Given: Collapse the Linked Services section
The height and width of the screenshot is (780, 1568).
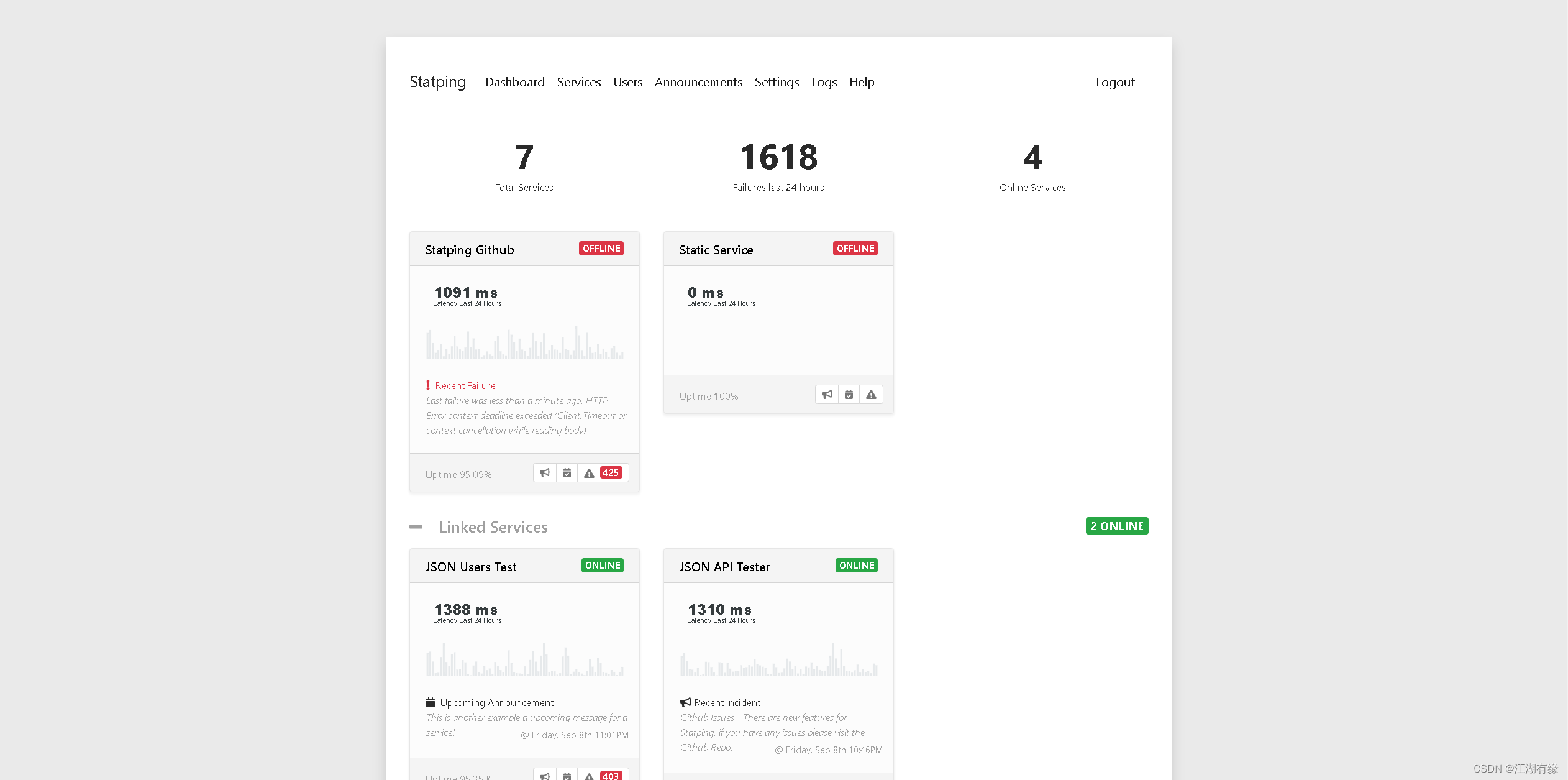Looking at the screenshot, I should pos(418,527).
